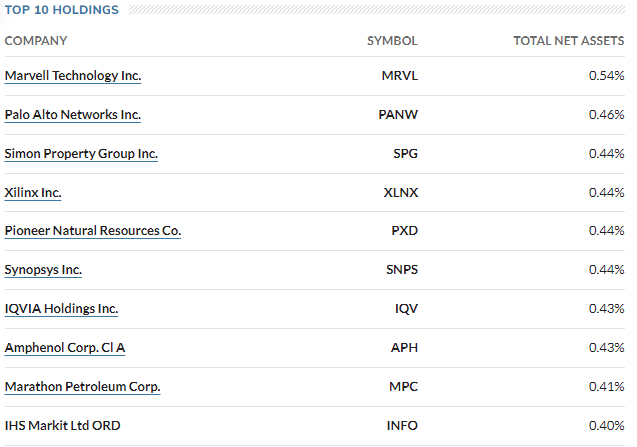637x447 pixels.
Task: Select the XLNX ticker symbol
Action: 400,192
